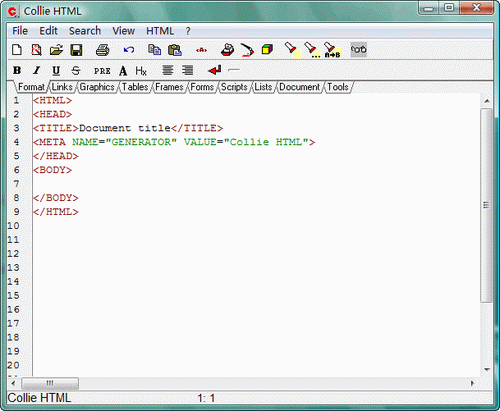Open the HTML menu
The height and width of the screenshot is (411, 500).
pos(160,31)
